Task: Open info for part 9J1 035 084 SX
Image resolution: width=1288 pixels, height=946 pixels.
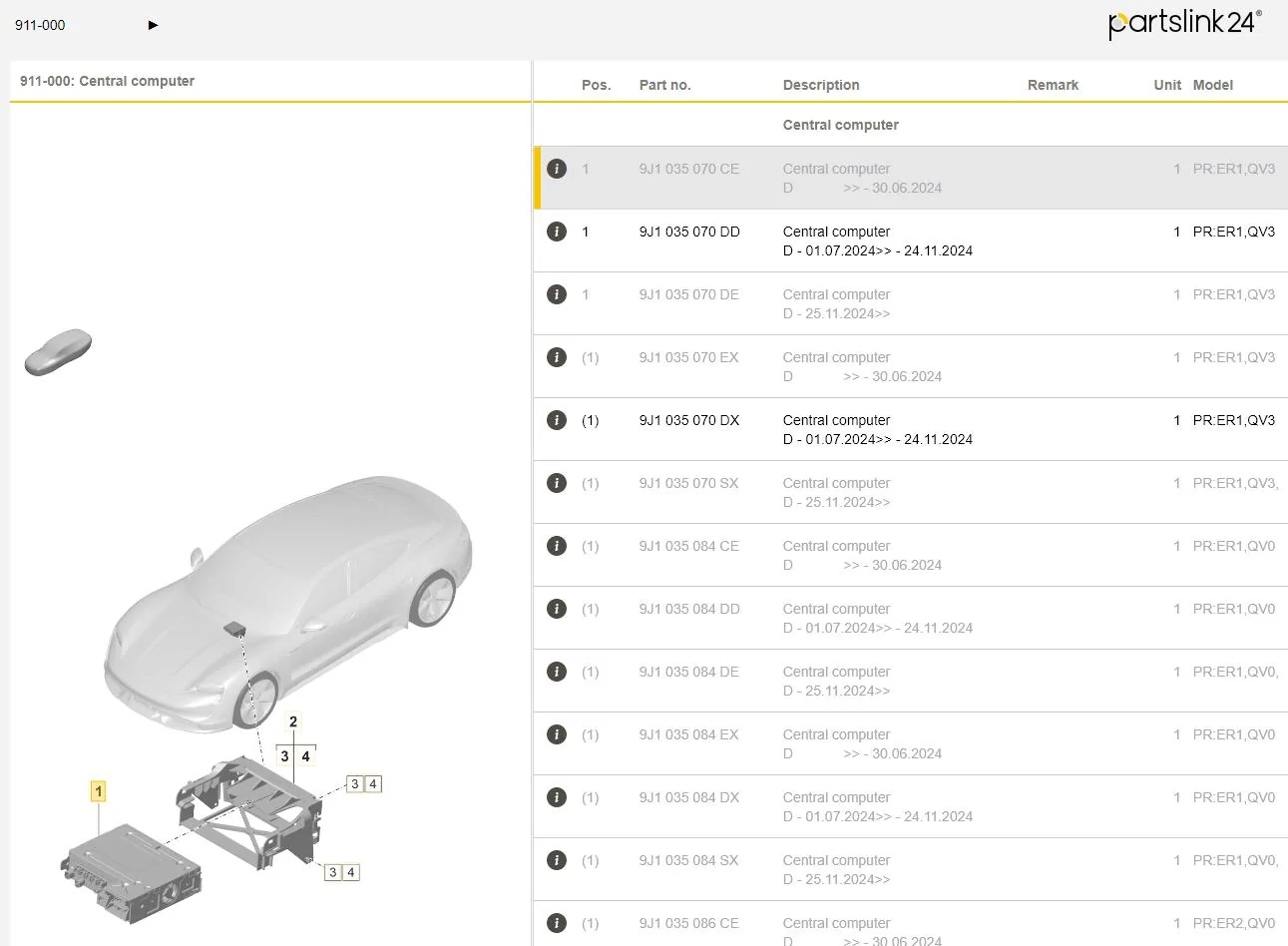Action: [557, 860]
